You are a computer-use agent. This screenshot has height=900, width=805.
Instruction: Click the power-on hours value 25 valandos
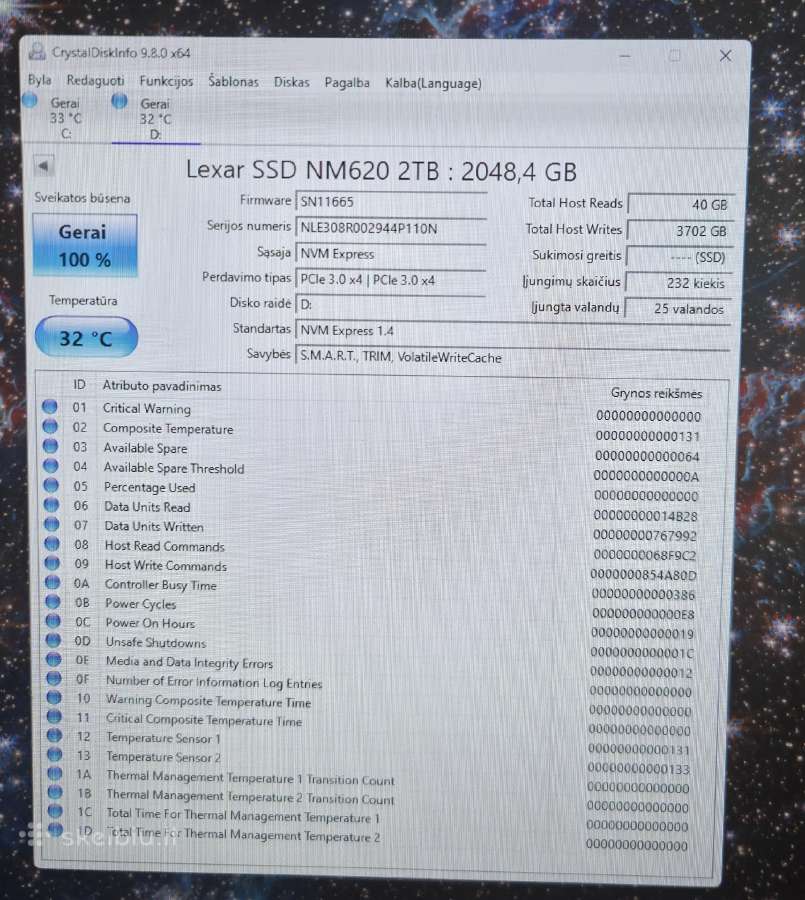678,308
